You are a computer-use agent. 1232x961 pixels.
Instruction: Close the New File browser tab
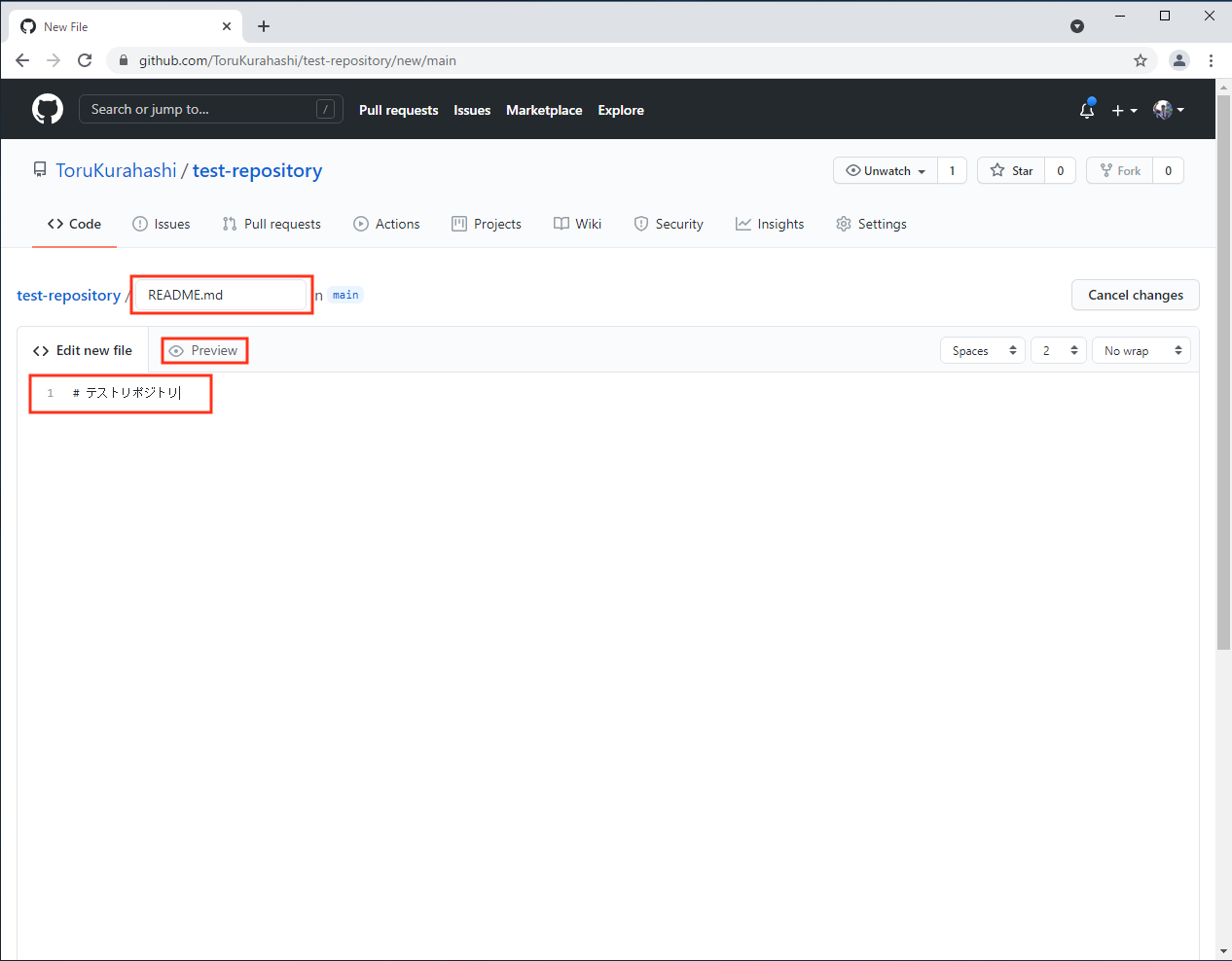click(x=227, y=26)
